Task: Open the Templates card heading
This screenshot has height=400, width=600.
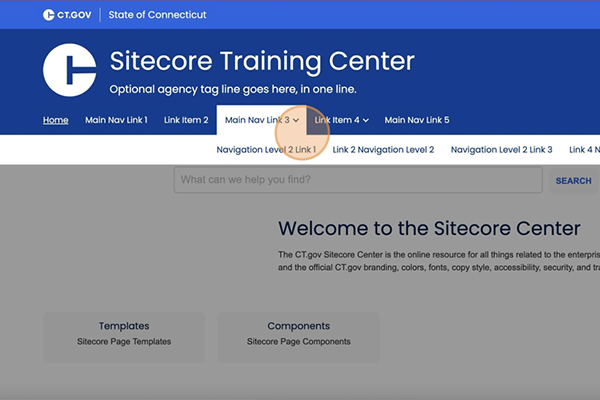Action: [124, 326]
